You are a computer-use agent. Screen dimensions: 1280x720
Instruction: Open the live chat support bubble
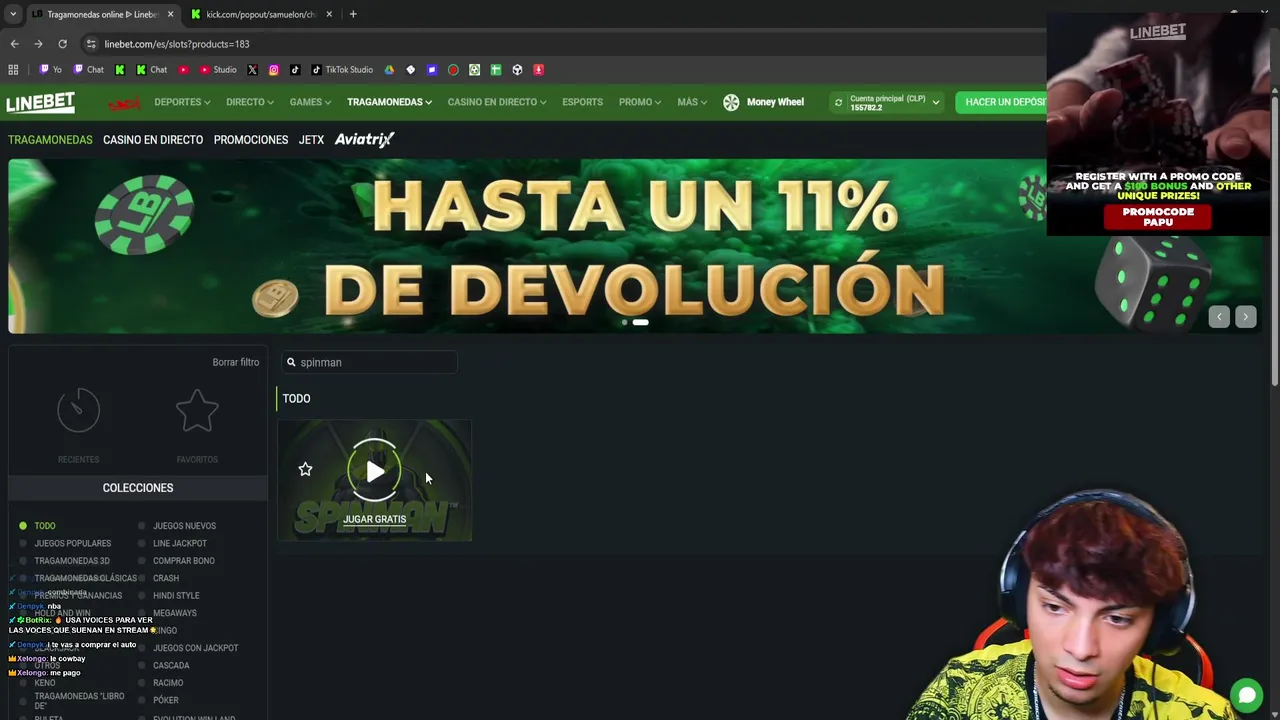[x=1247, y=695]
